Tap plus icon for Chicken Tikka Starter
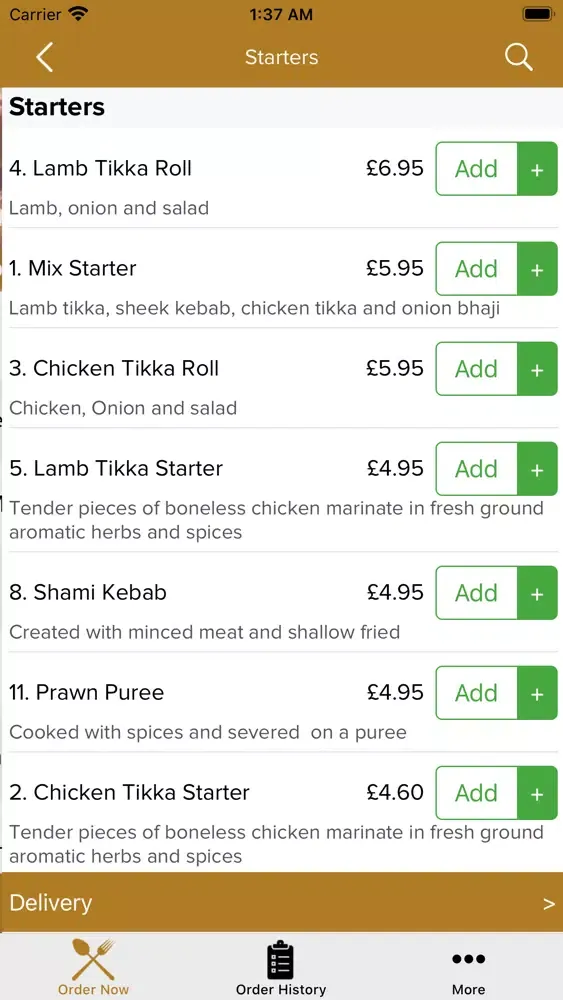 [537, 793]
